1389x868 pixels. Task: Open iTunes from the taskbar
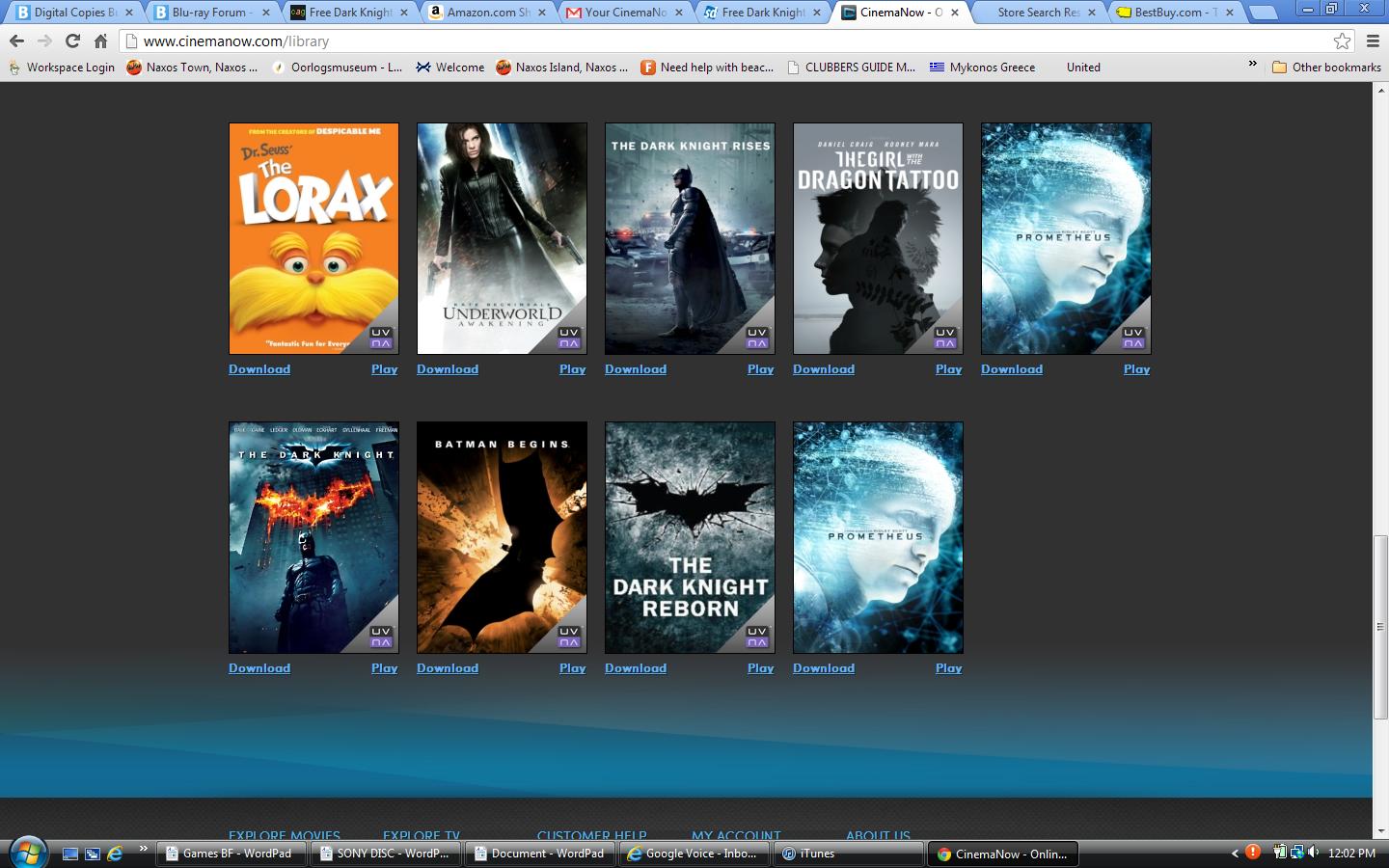click(848, 854)
